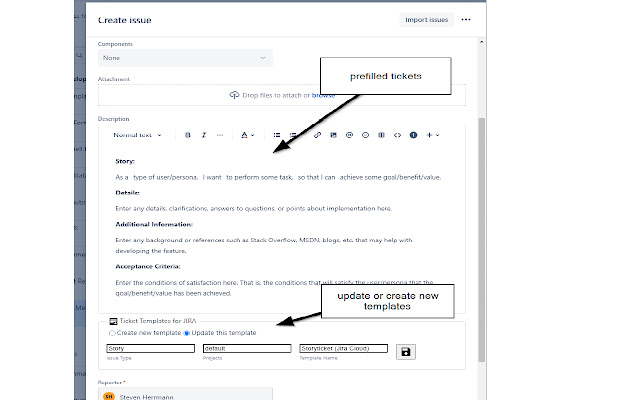Click the Acceptance Criteria: heading
The width and height of the screenshot is (640, 400).
(148, 267)
